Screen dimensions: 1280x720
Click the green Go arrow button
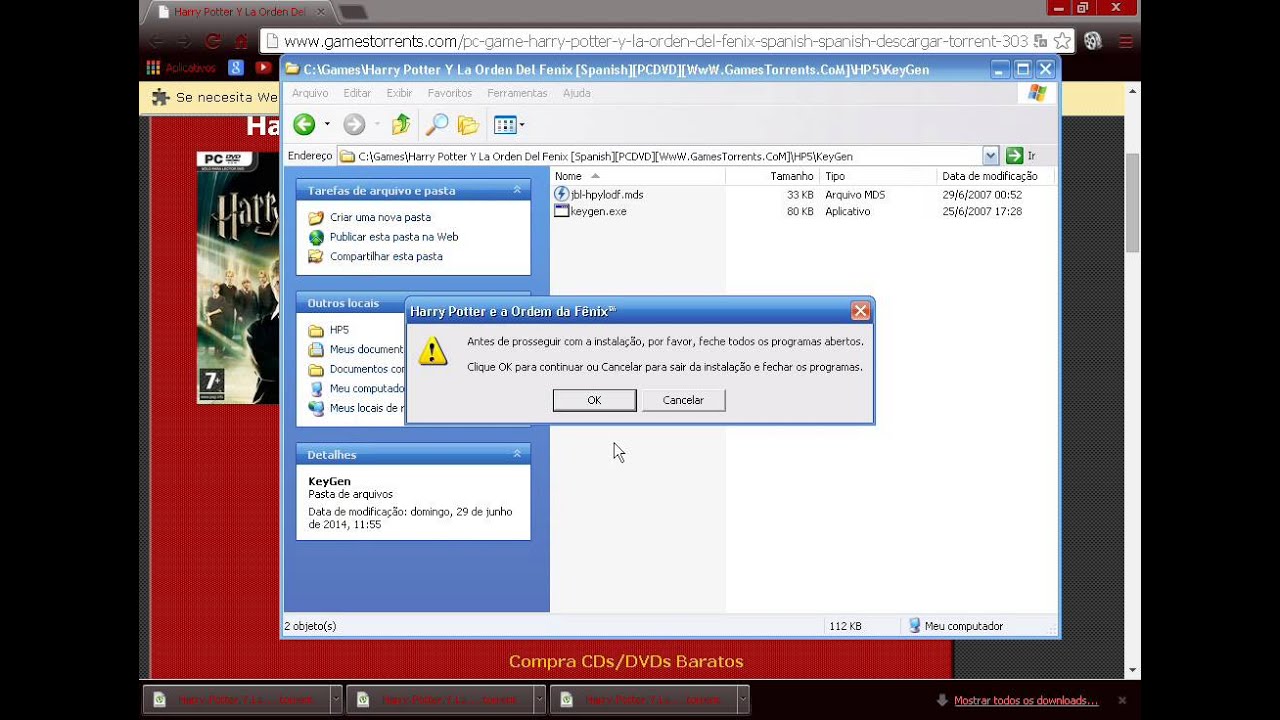pos(1014,156)
